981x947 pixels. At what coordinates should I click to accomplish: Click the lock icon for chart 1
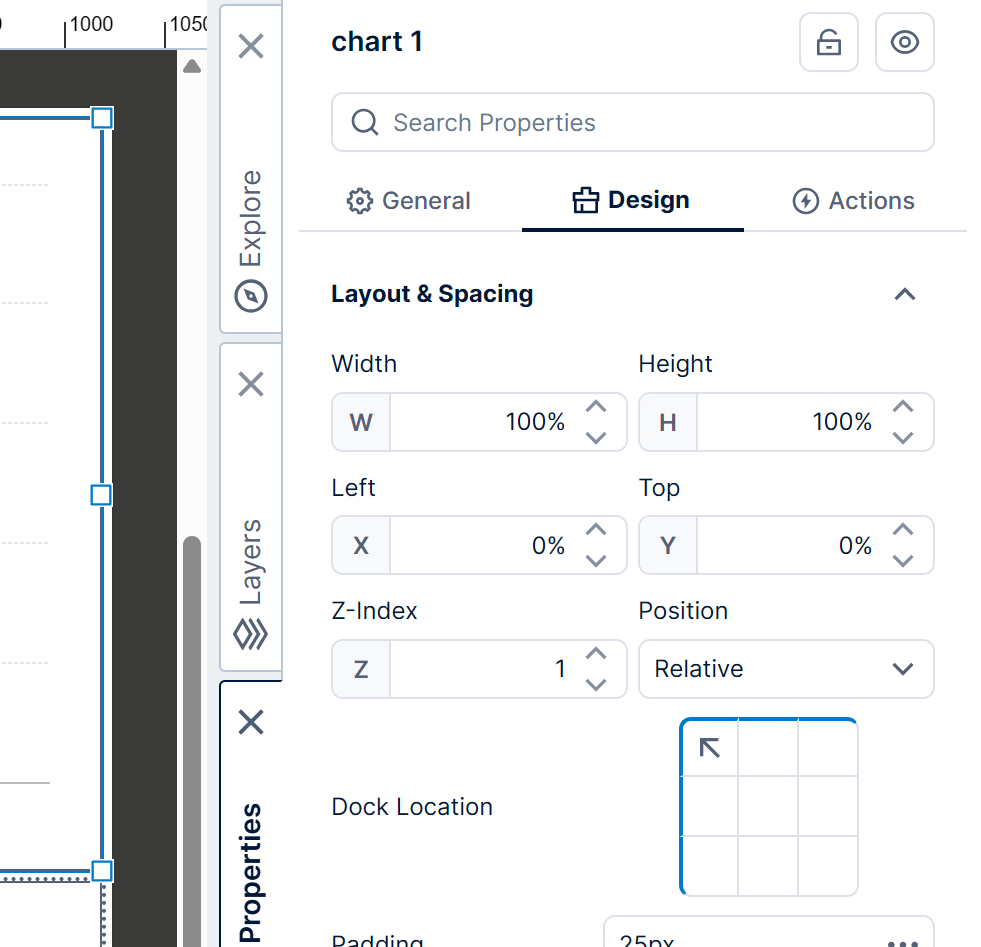(x=828, y=43)
